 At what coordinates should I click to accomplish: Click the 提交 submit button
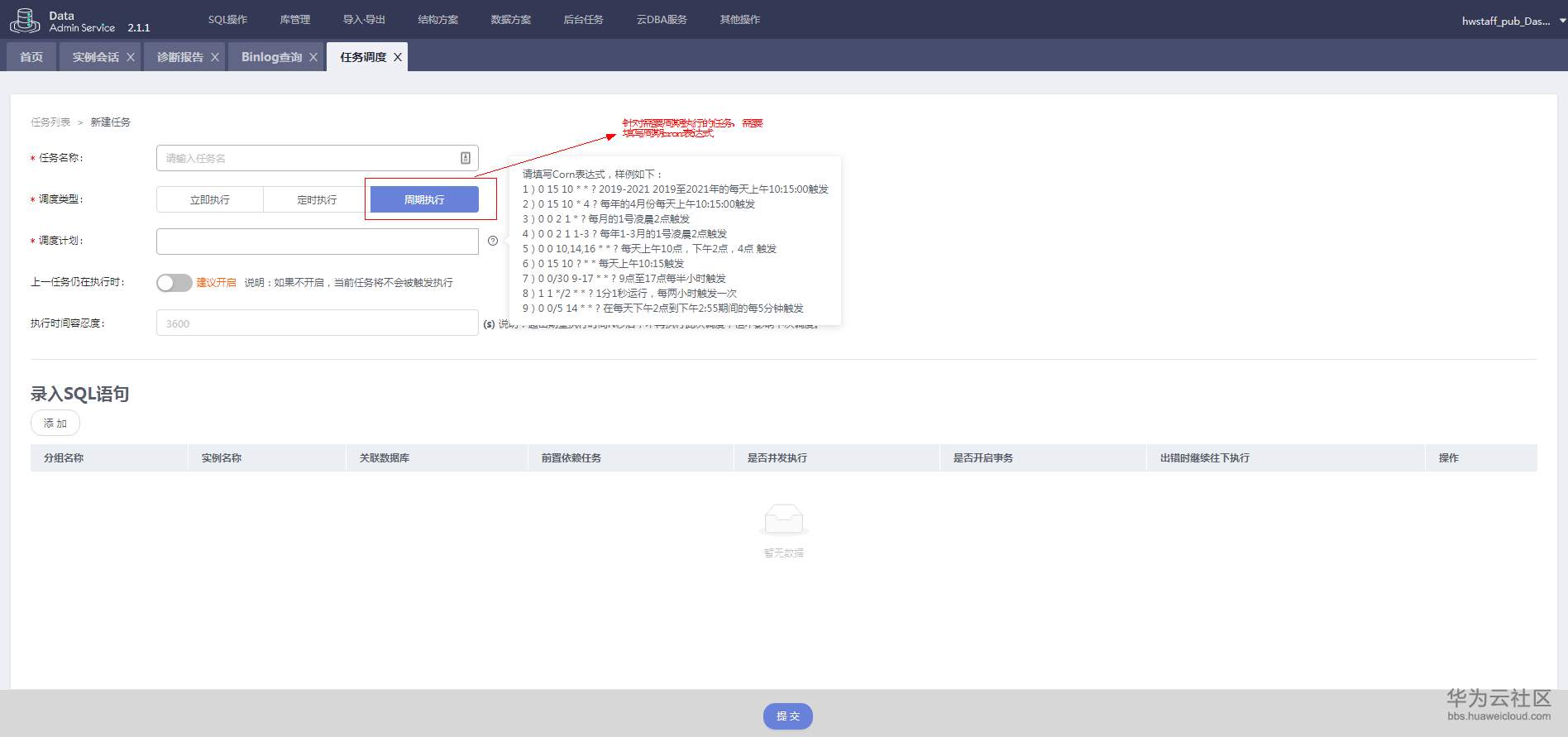coord(788,716)
